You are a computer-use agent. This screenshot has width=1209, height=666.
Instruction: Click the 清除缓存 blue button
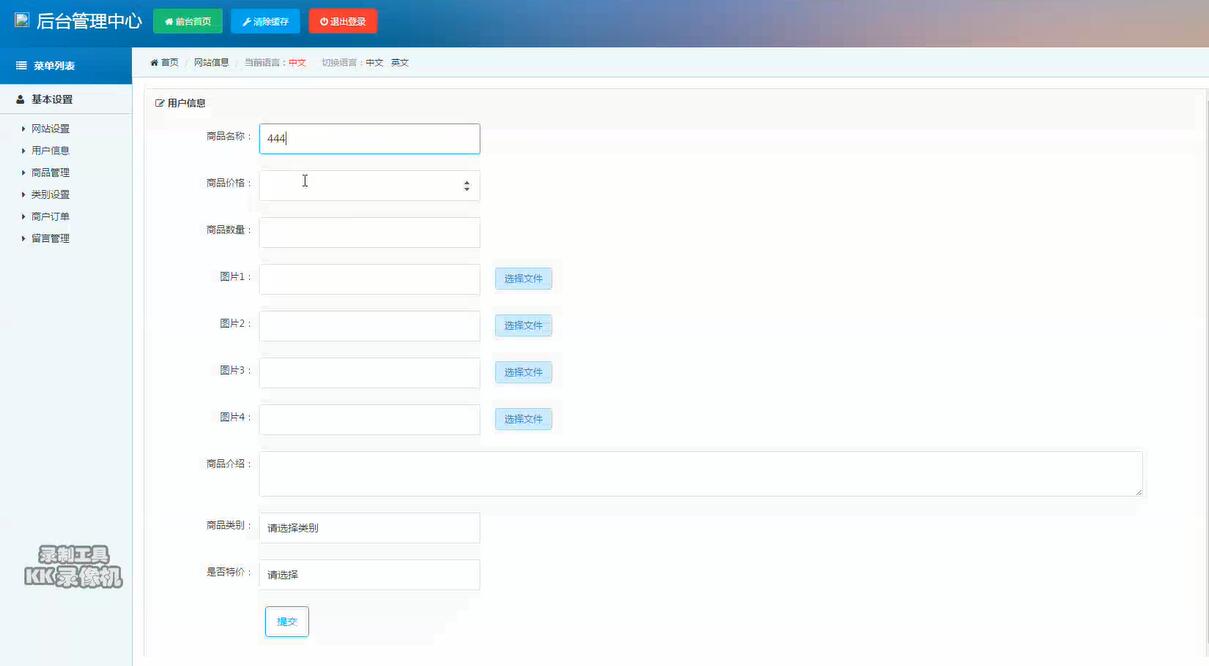(x=265, y=21)
